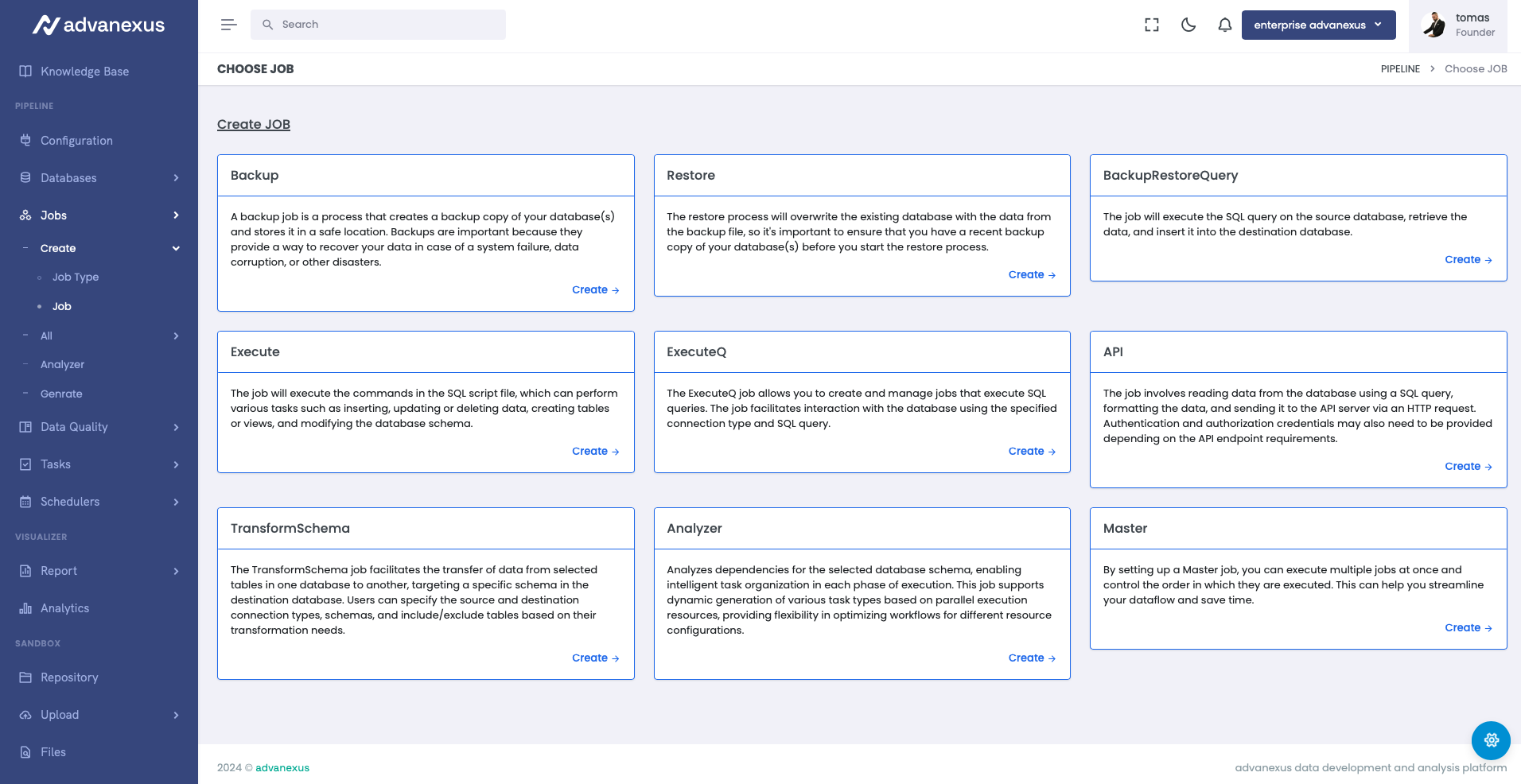Image resolution: width=1521 pixels, height=784 pixels.
Task: Click the Upload cloud icon
Action: 25,715
